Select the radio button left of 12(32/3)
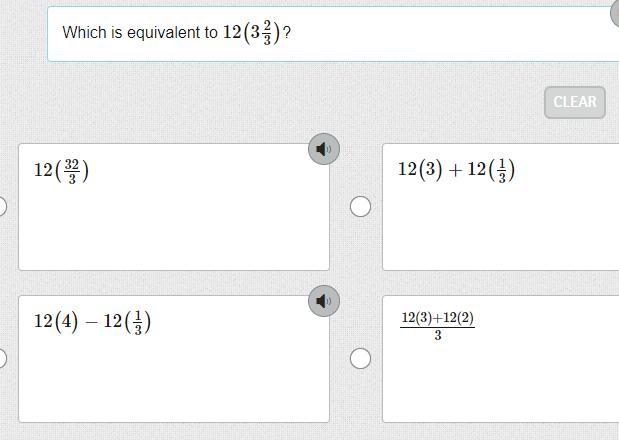 point(2,206)
